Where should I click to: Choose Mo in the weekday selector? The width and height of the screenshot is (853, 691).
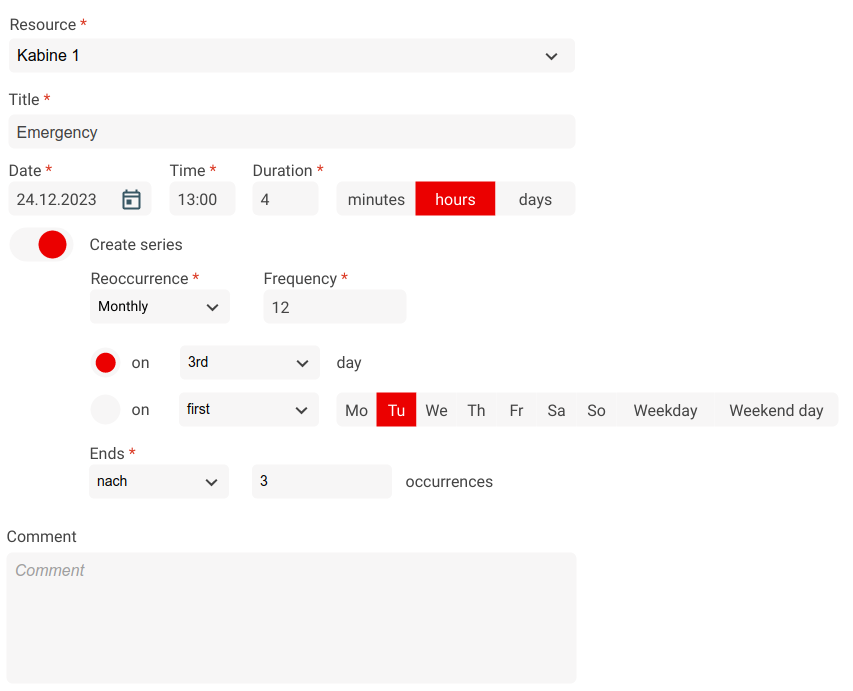tap(356, 410)
